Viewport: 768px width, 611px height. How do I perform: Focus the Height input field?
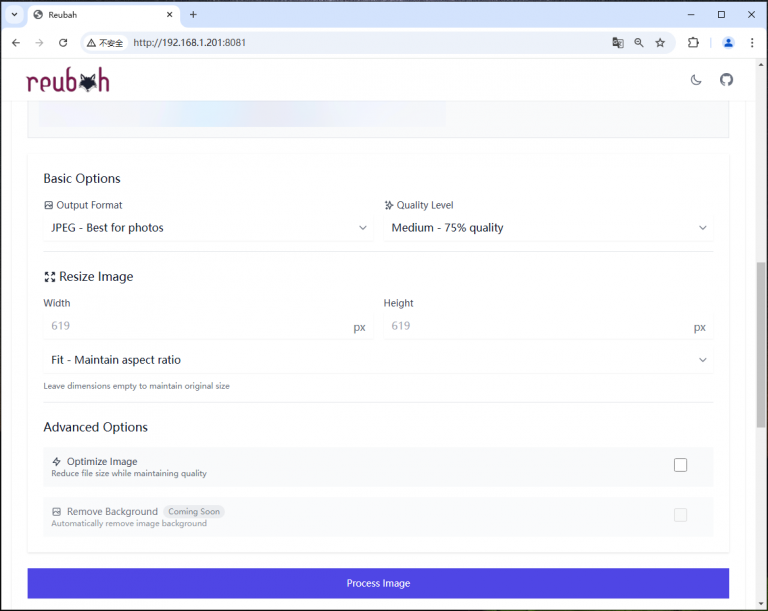[536, 326]
